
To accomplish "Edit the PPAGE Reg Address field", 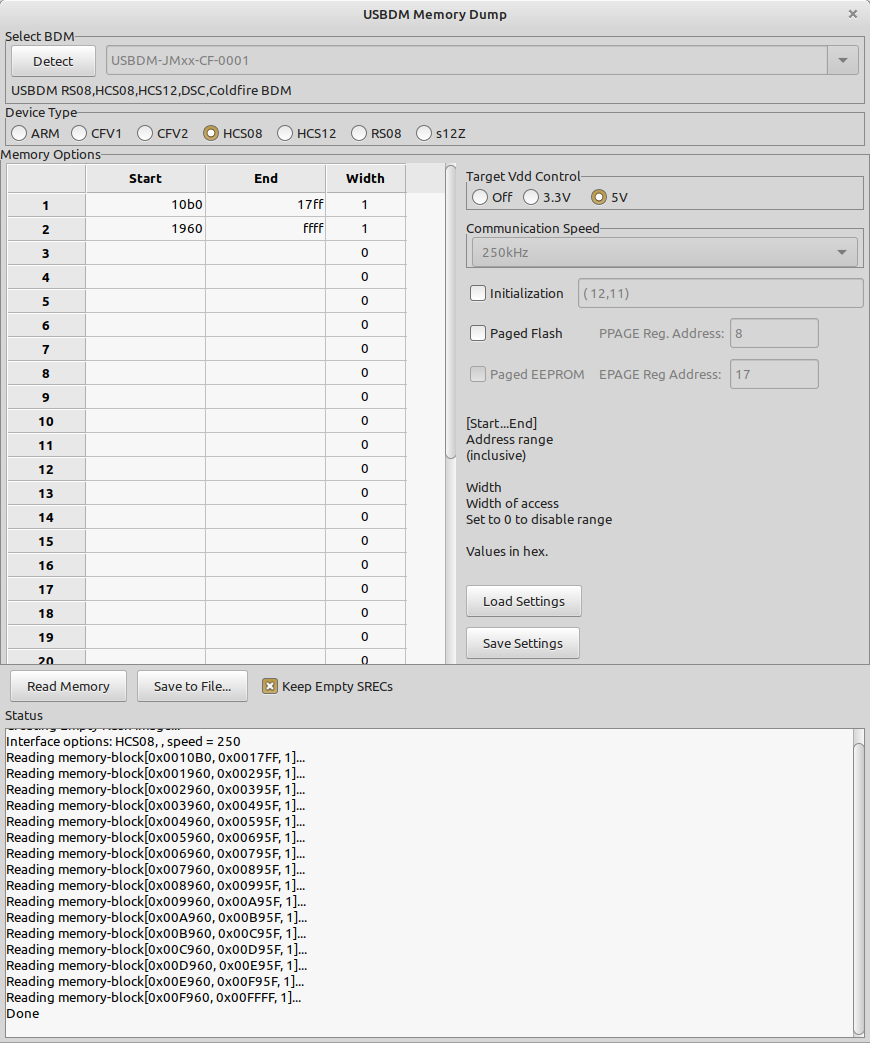I will [x=773, y=333].
